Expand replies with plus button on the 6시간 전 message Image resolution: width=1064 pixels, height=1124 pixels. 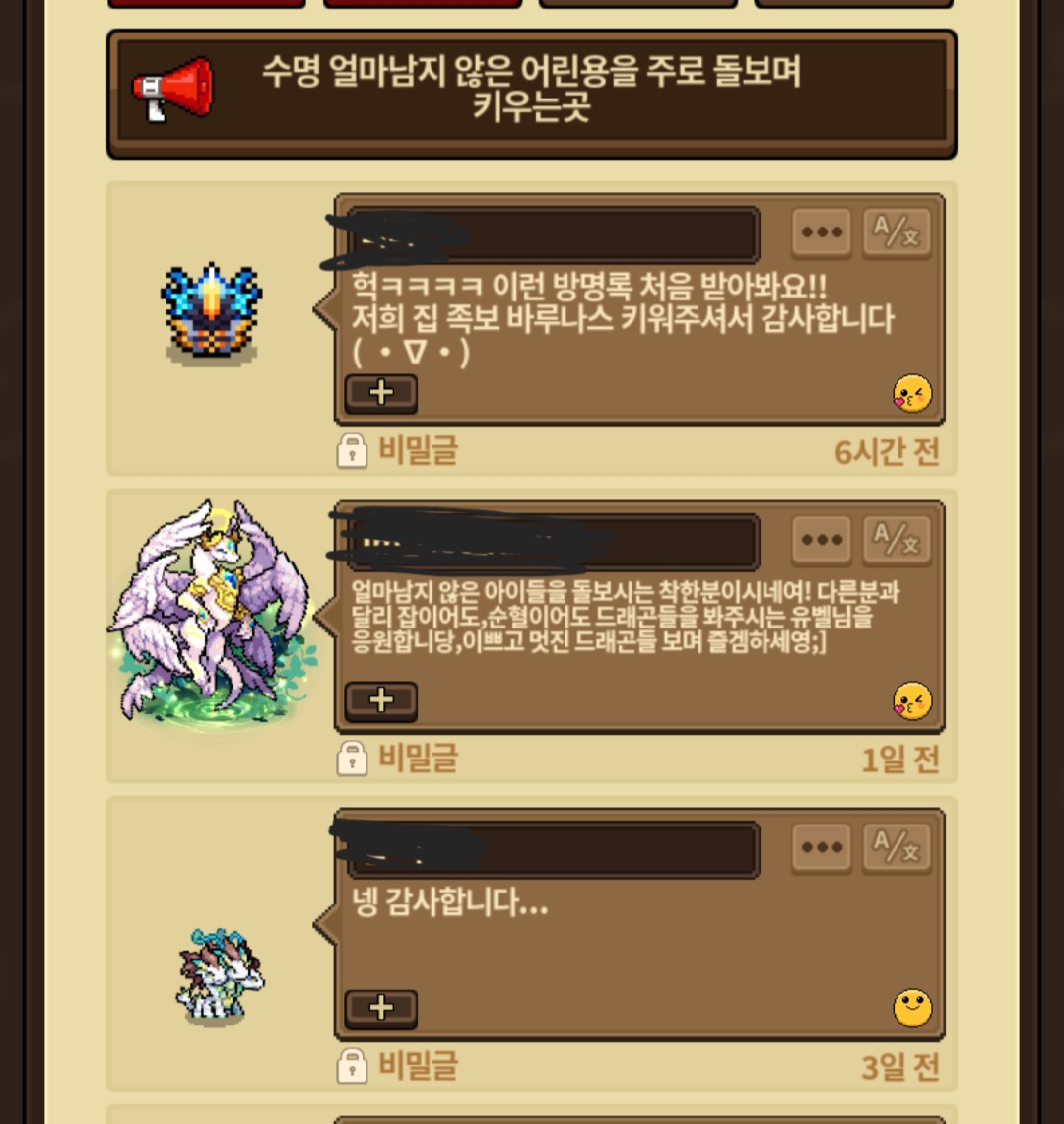pos(380,393)
